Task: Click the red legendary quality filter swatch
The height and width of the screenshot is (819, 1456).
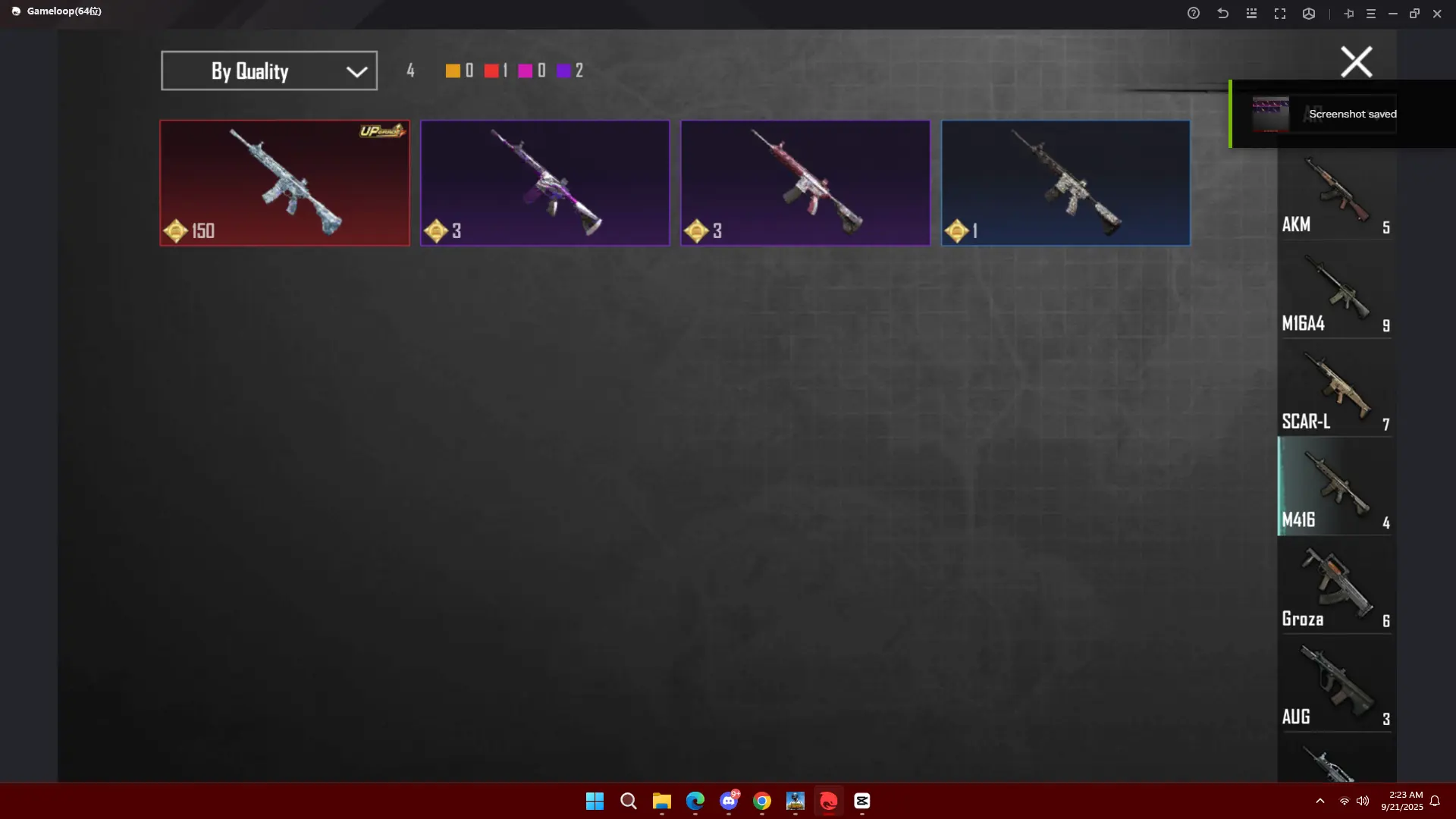Action: coord(491,71)
